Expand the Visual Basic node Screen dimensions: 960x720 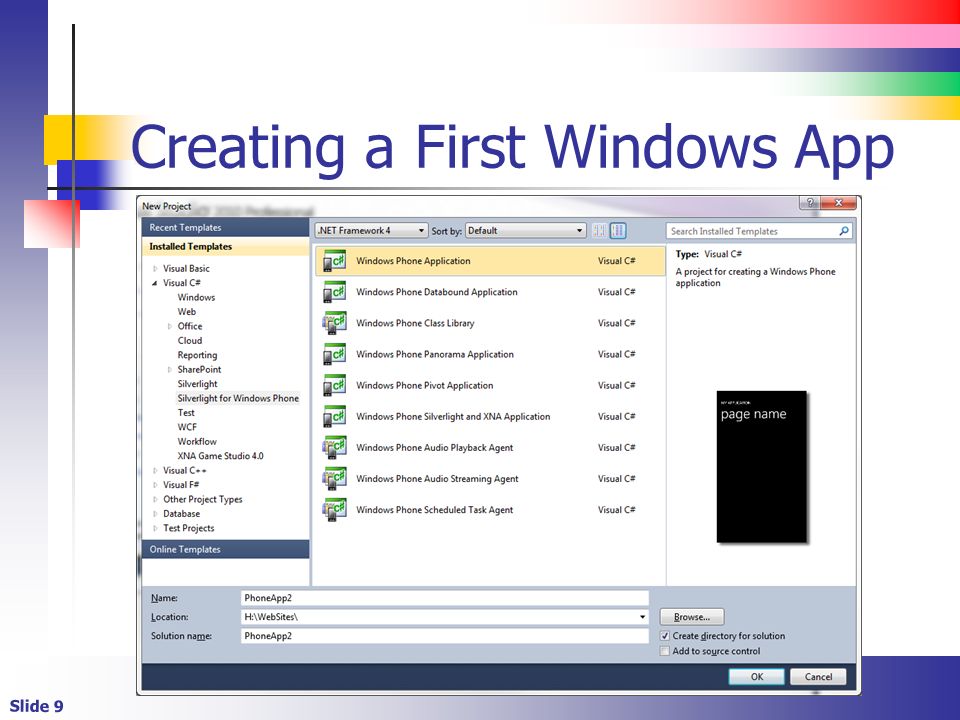tap(155, 269)
